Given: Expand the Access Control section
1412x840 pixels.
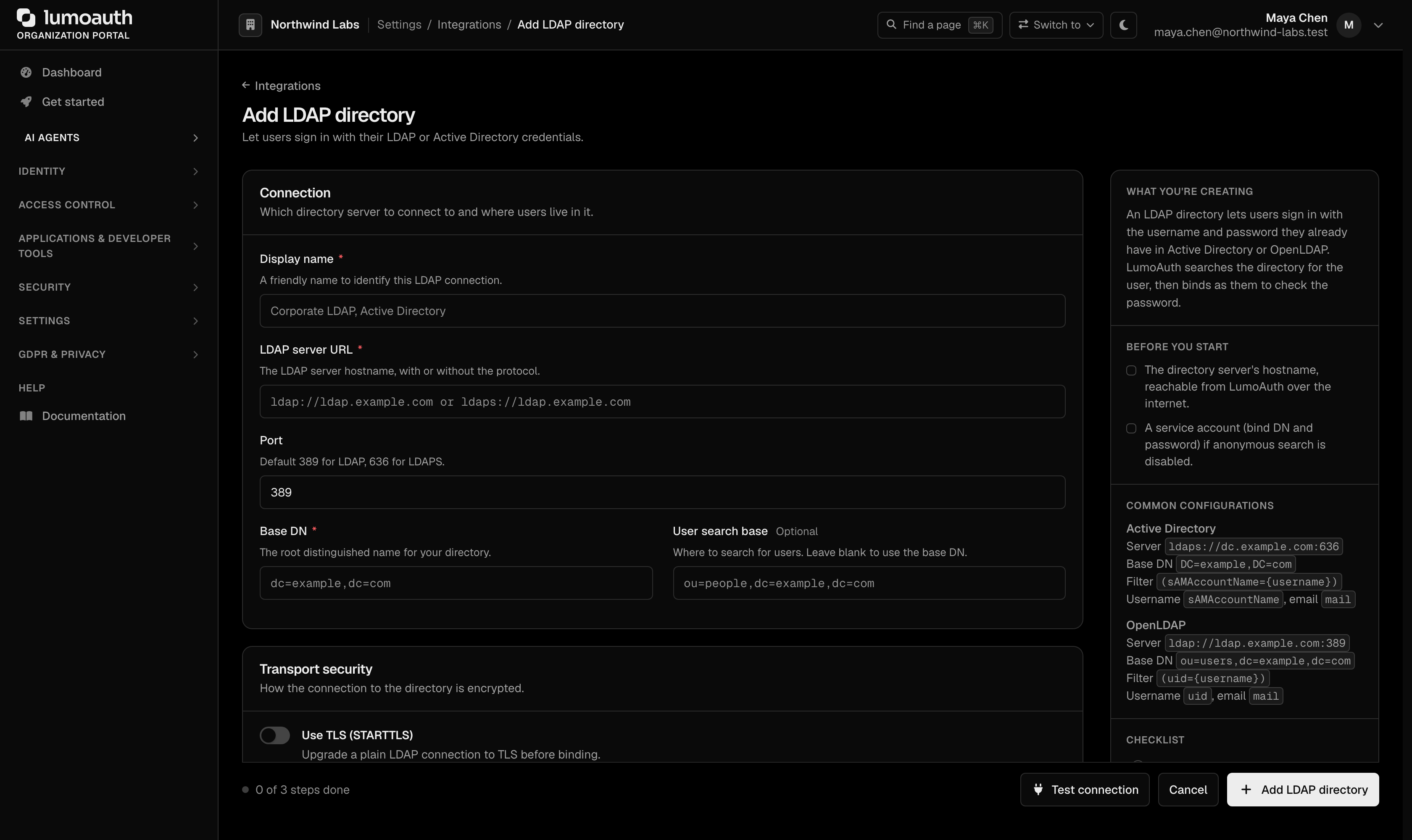Looking at the screenshot, I should [x=109, y=205].
